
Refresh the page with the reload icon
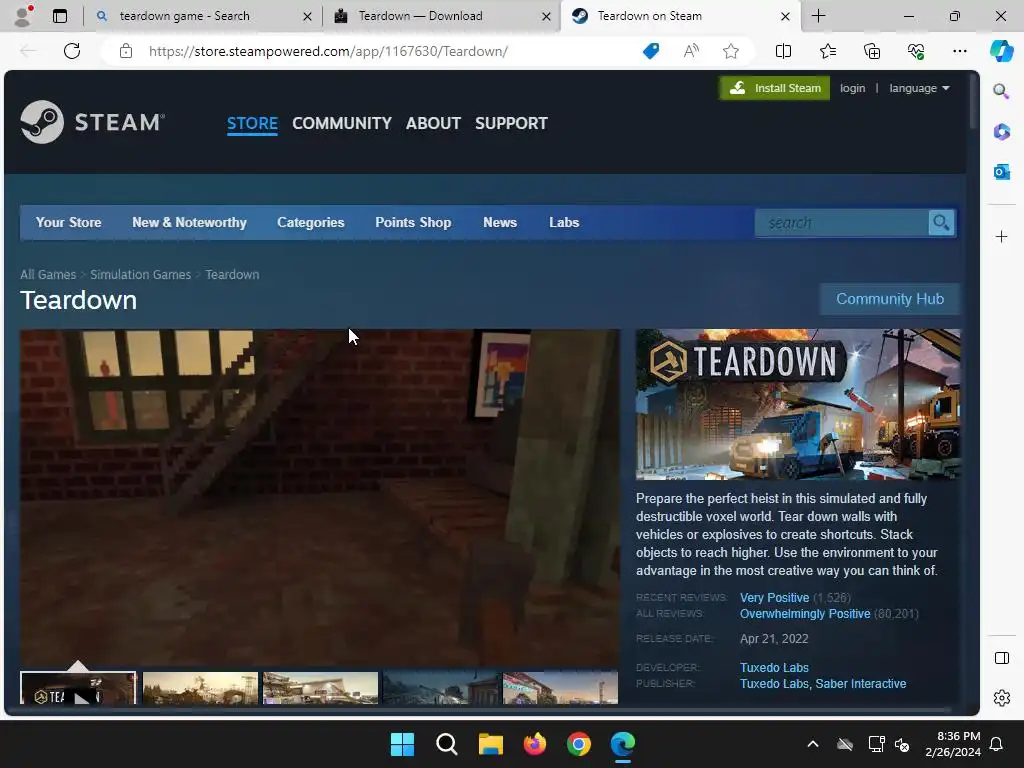pos(72,51)
